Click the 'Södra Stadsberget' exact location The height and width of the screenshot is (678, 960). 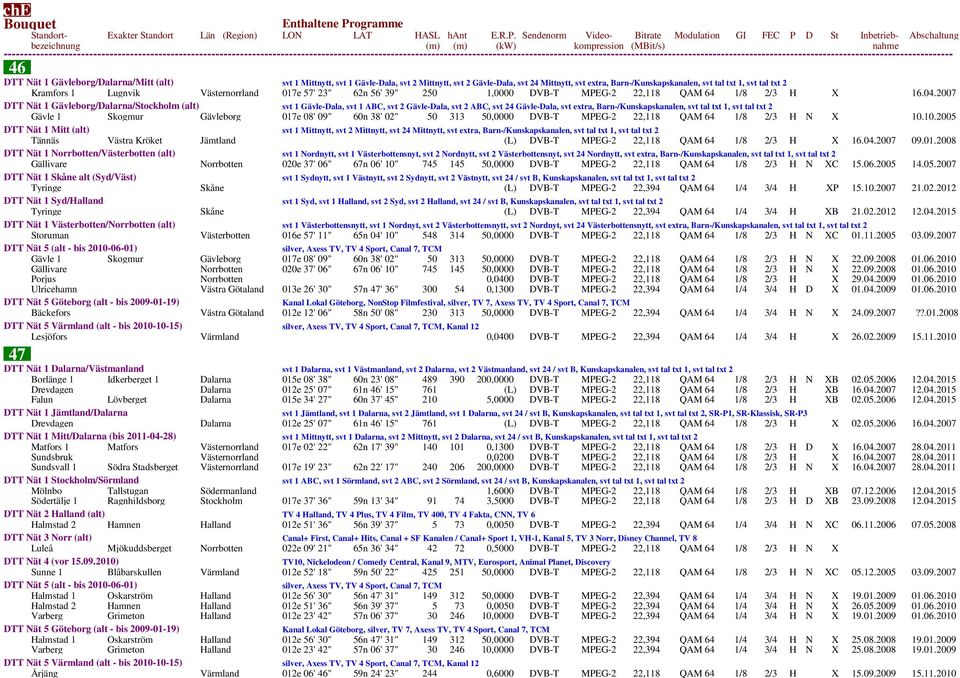pyautogui.click(x=142, y=467)
